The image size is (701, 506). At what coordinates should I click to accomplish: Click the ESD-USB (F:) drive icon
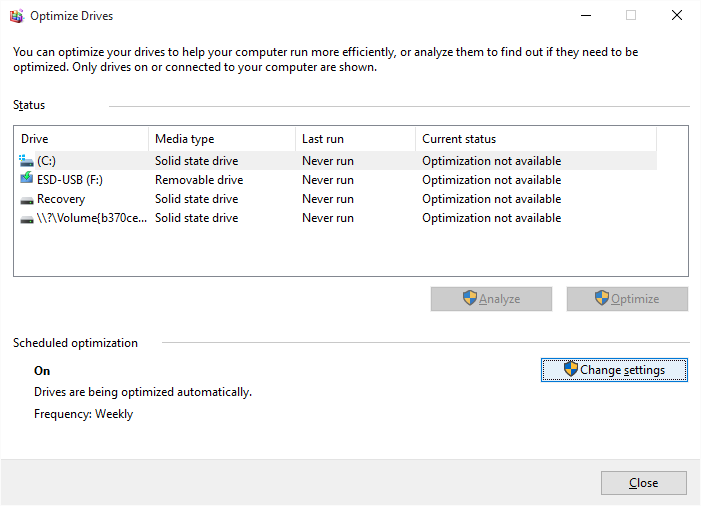click(x=27, y=180)
